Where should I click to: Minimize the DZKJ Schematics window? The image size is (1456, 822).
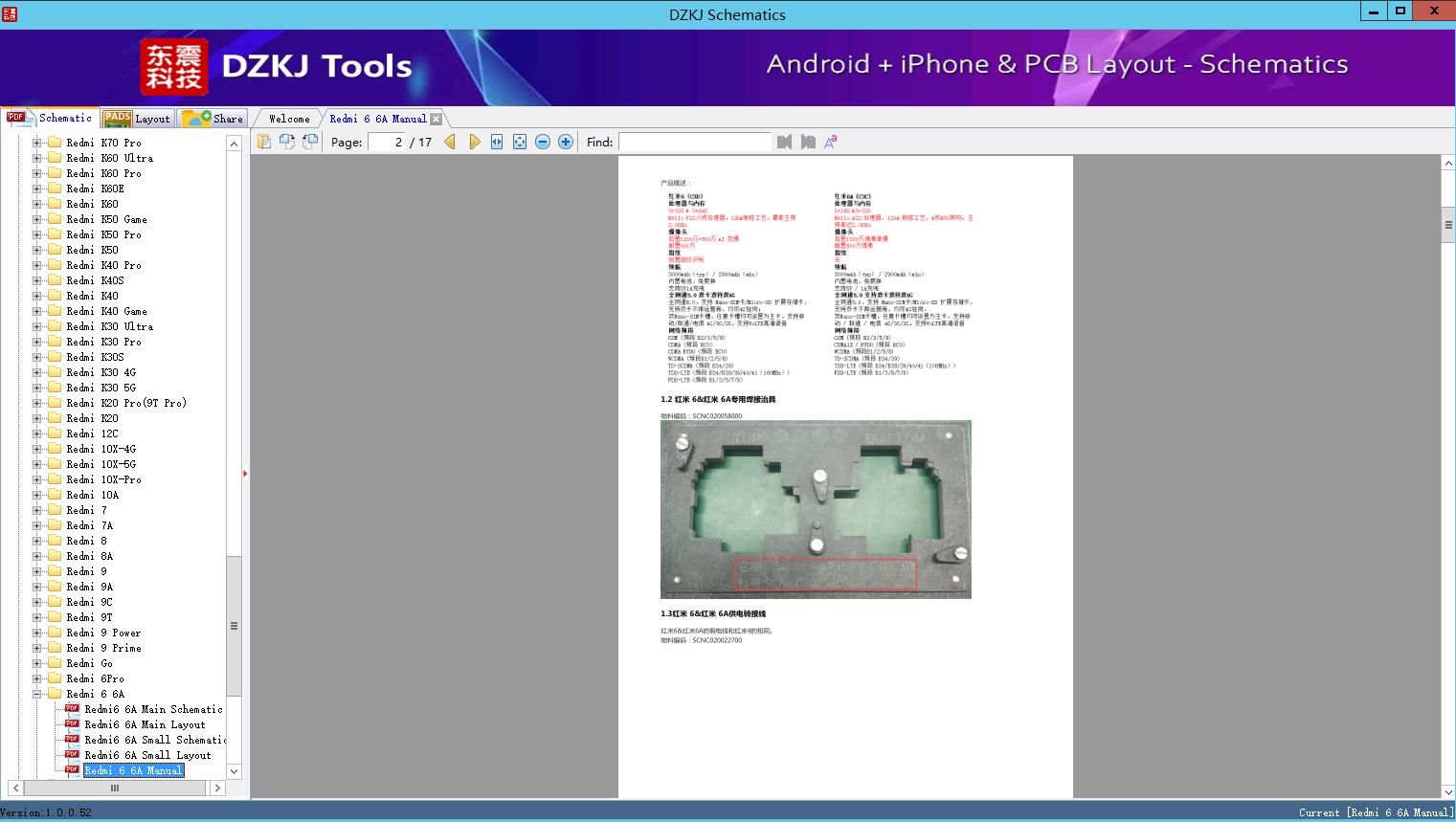[x=1374, y=11]
